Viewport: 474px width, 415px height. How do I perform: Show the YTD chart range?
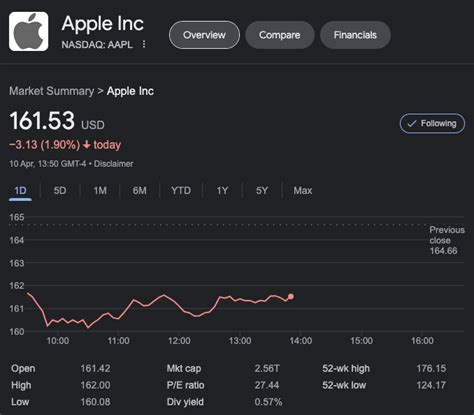(181, 191)
